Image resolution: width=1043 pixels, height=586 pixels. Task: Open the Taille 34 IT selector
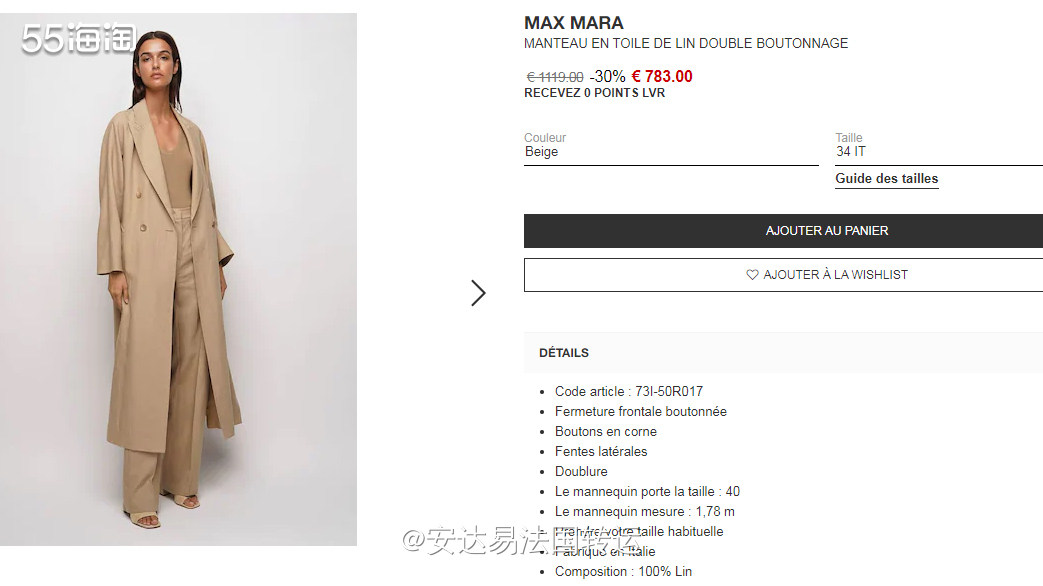pos(939,148)
